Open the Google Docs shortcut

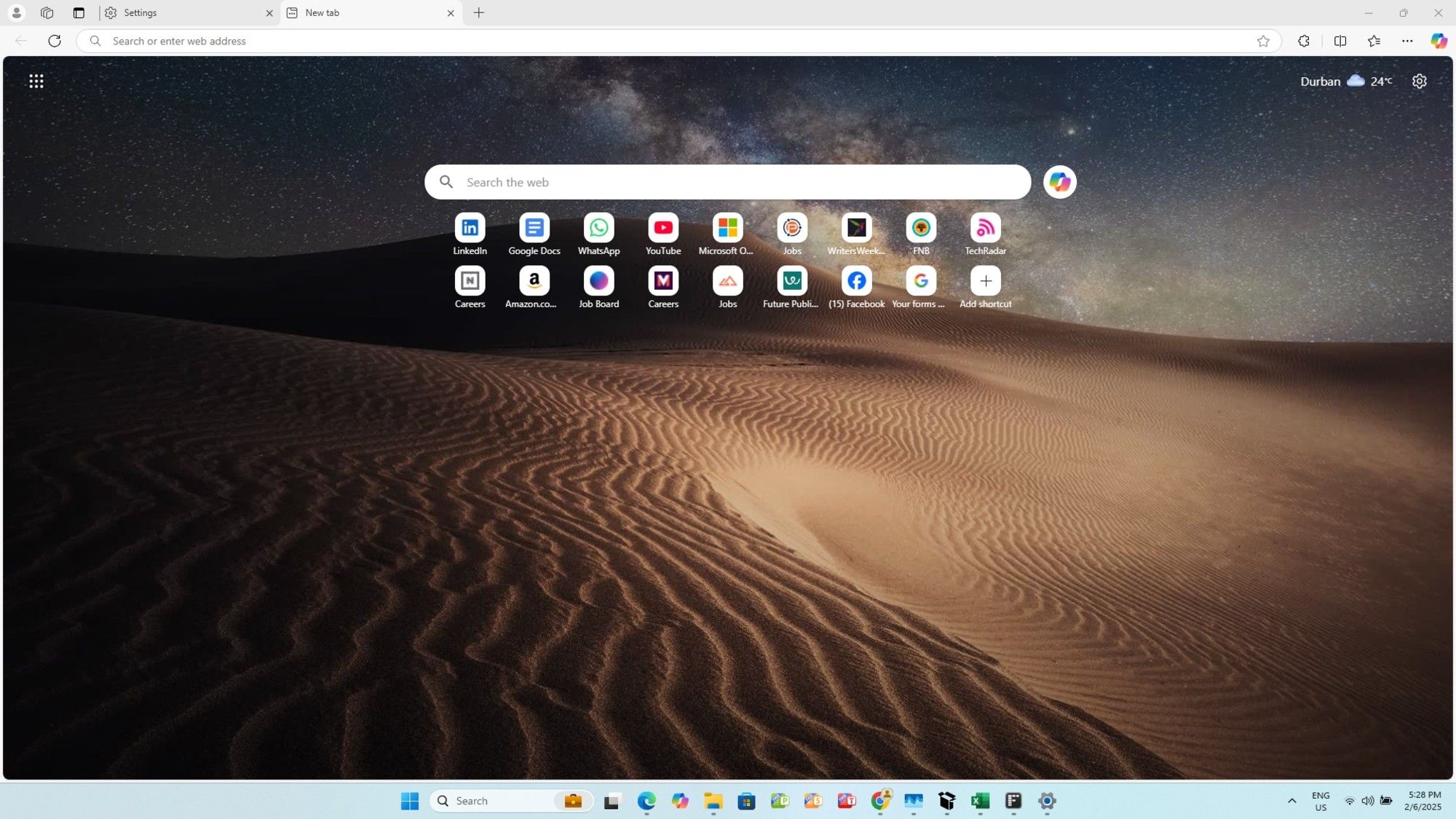[534, 229]
